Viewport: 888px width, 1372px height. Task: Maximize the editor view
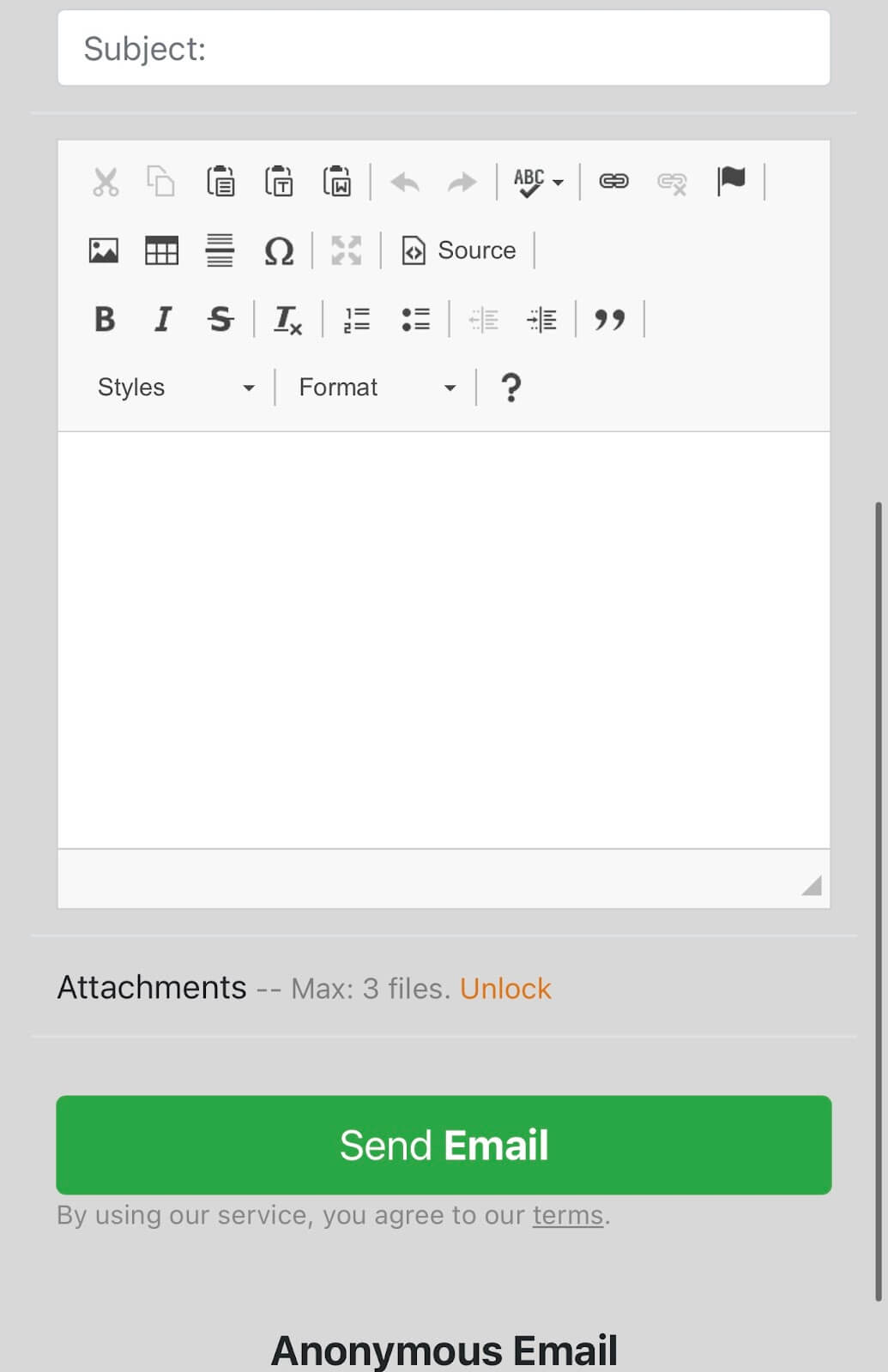pyautogui.click(x=346, y=250)
